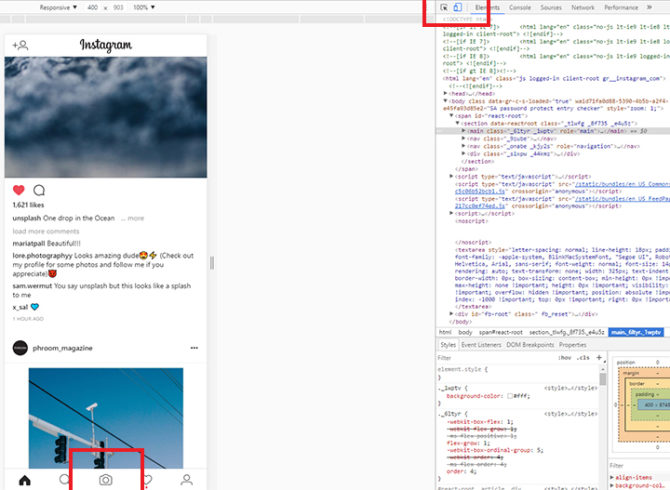
Task: Click the Instagram logo header
Action: [x=106, y=45]
